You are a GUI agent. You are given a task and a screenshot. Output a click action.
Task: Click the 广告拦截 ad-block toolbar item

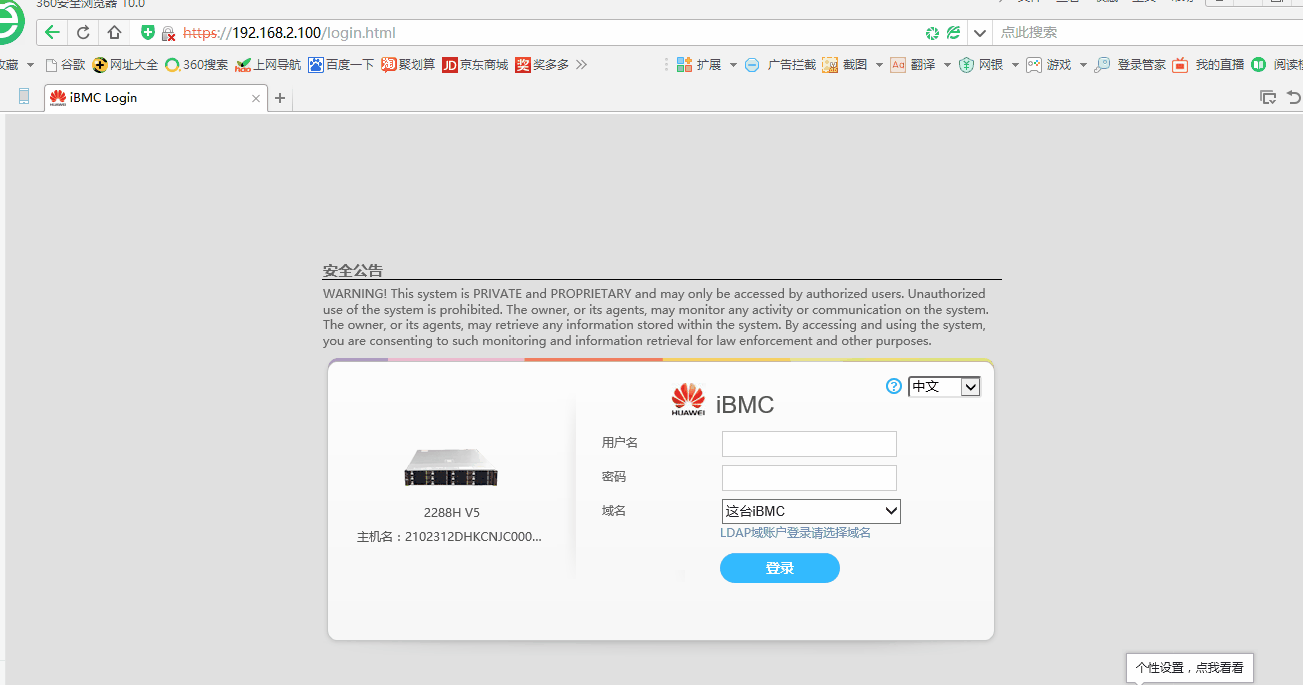780,64
